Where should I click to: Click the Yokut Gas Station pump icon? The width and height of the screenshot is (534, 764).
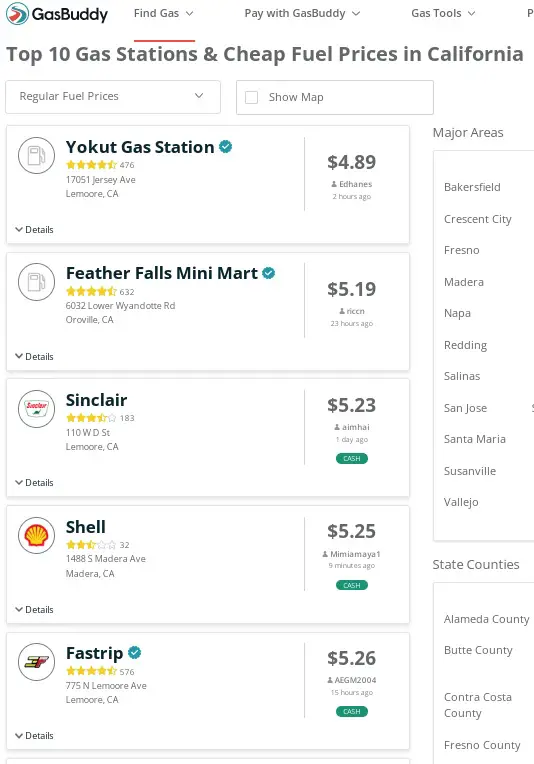click(x=37, y=155)
